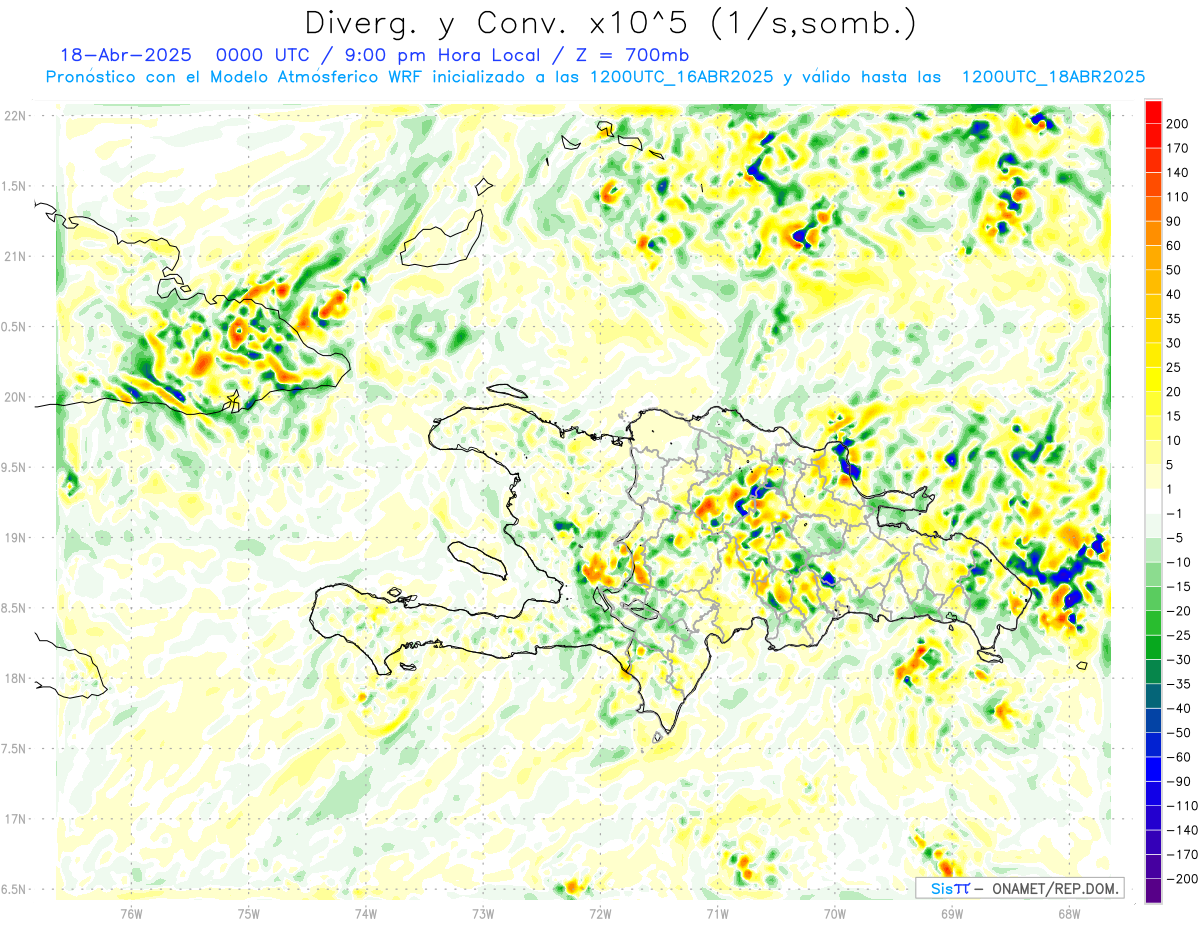Click the '8.5N' latitude label
The image size is (1200, 927).
coord(14,608)
